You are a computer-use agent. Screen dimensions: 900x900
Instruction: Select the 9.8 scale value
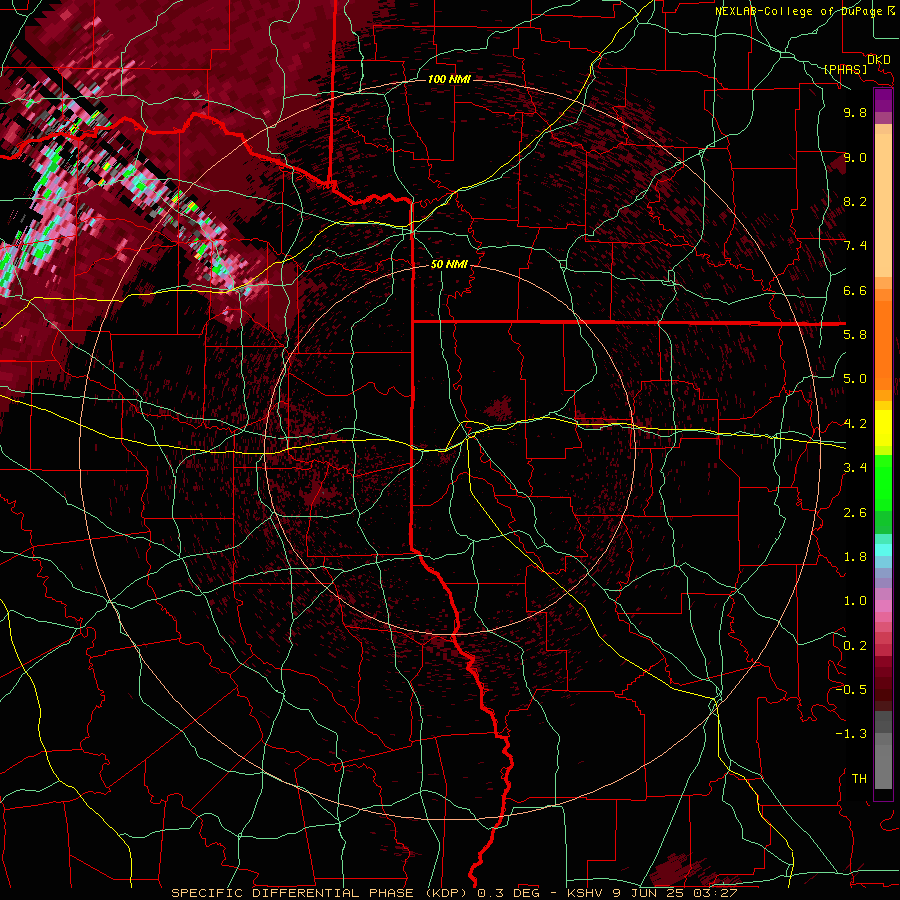click(855, 112)
